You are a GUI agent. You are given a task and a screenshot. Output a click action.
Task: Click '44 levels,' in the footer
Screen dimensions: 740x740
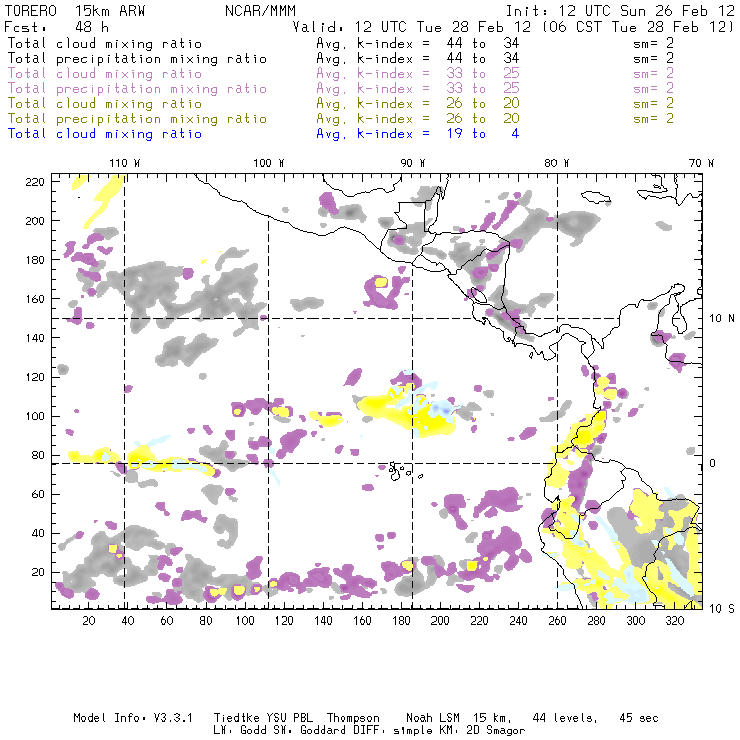[565, 718]
